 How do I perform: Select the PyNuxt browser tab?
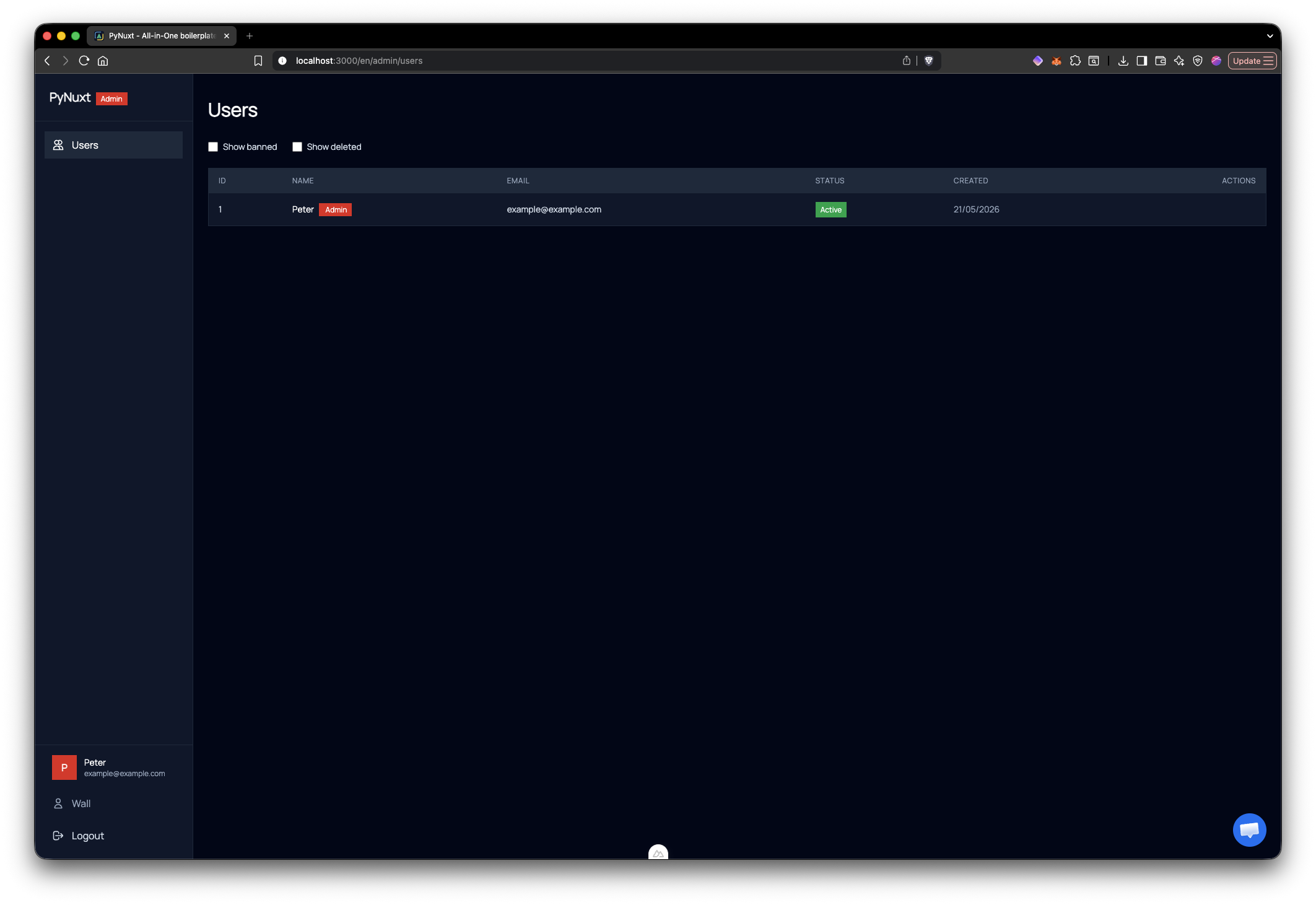point(161,36)
